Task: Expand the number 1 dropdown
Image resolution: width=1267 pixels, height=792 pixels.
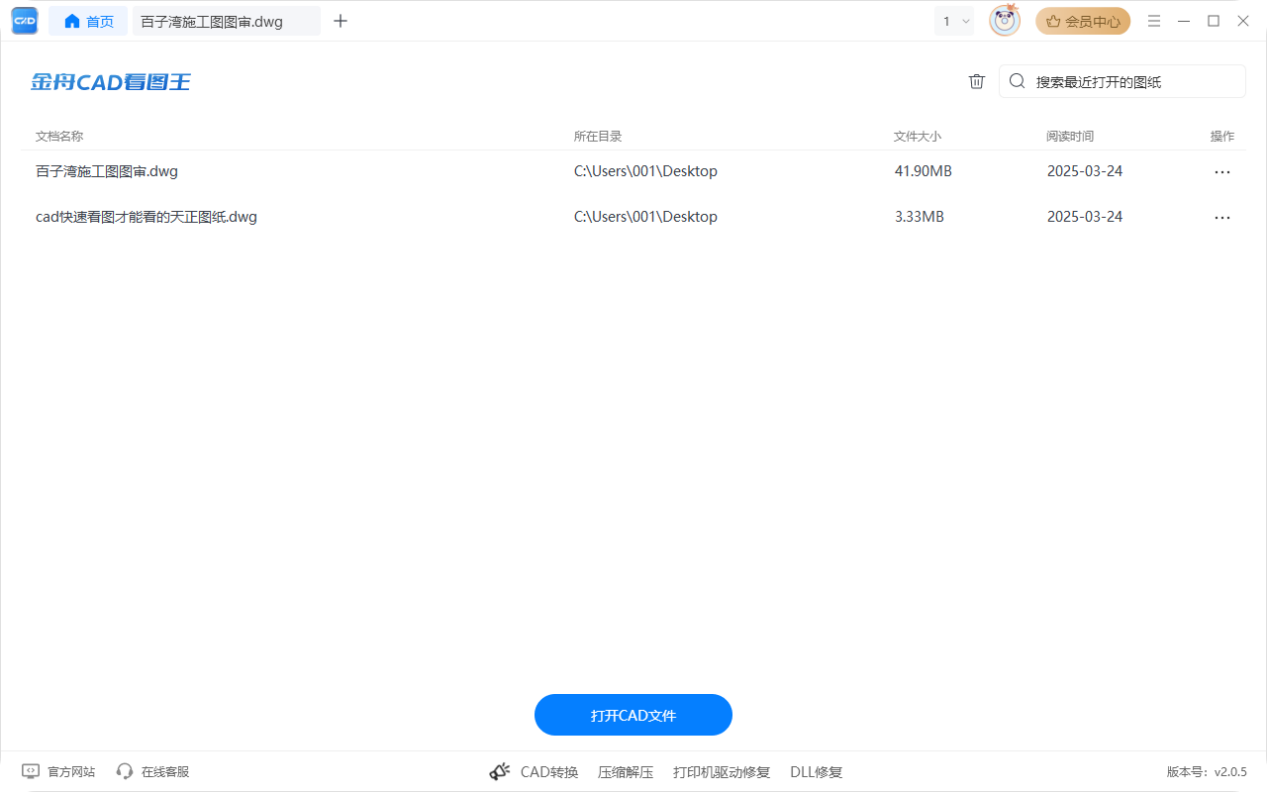Action: pos(955,21)
